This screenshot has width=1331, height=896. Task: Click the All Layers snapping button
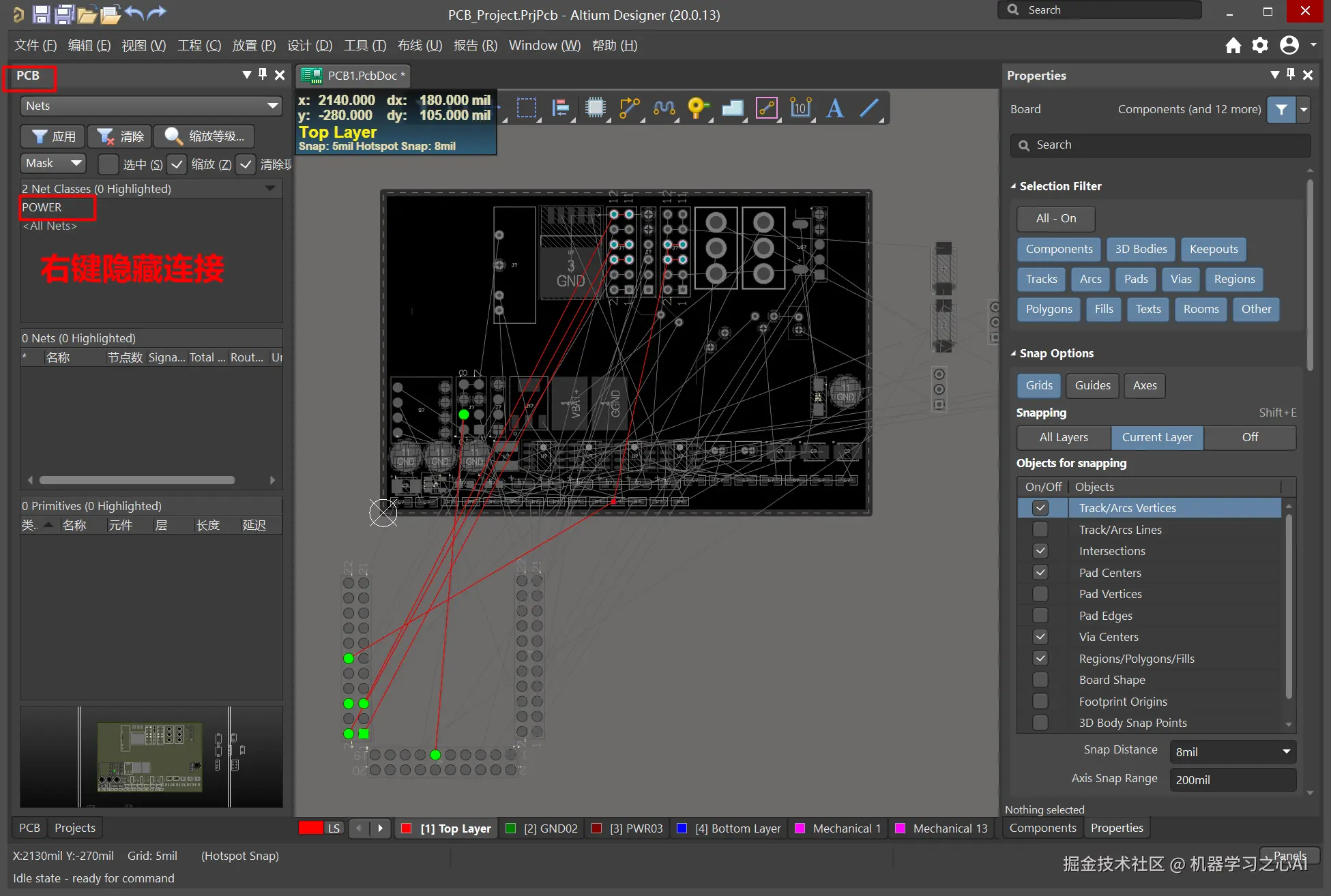pos(1063,437)
